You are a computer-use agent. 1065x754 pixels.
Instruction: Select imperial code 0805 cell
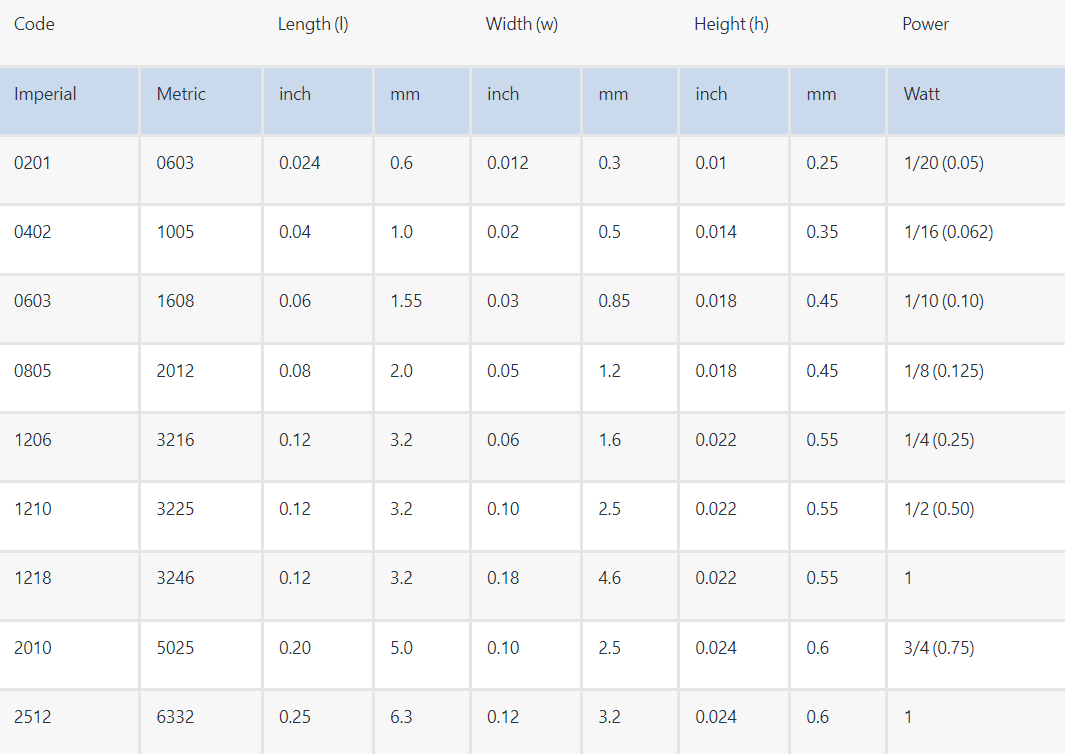tap(33, 371)
